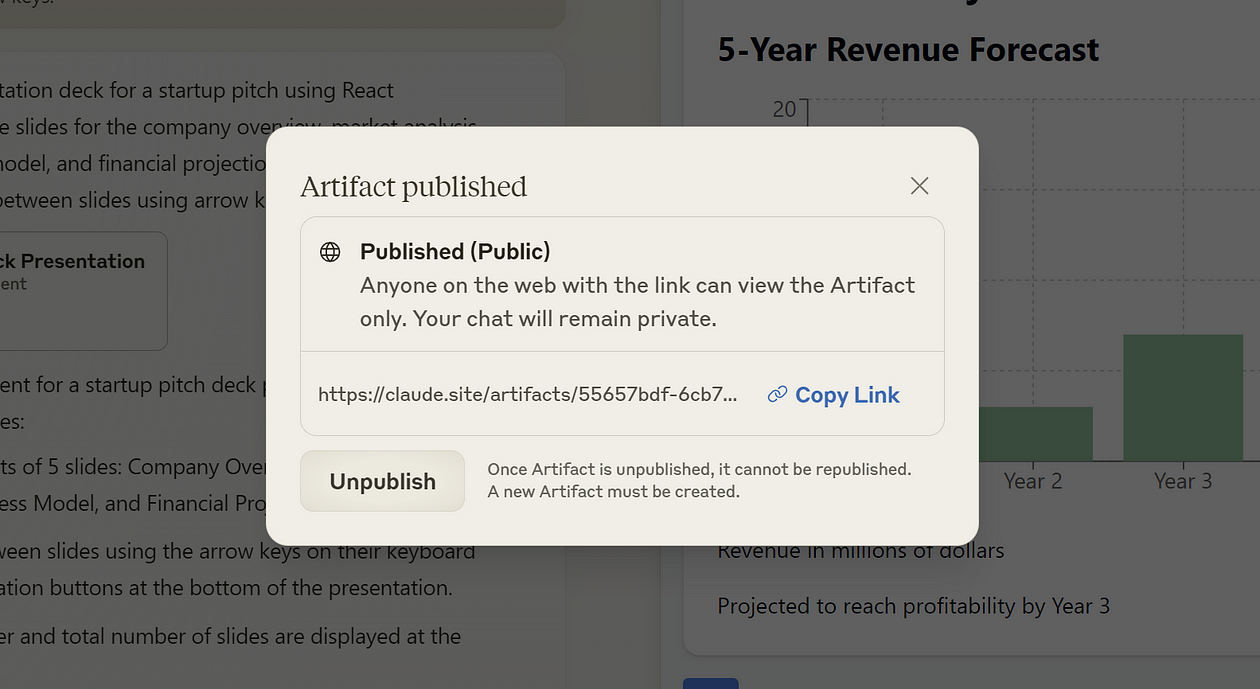1260x689 pixels.
Task: Dismiss the Artifact published dialog via the X
Action: [x=919, y=185]
